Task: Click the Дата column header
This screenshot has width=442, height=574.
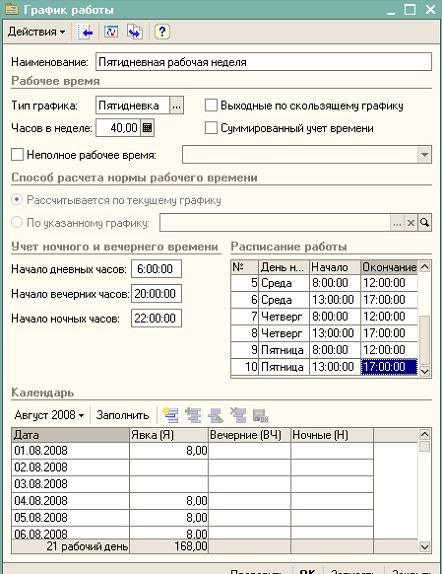Action: click(x=70, y=435)
